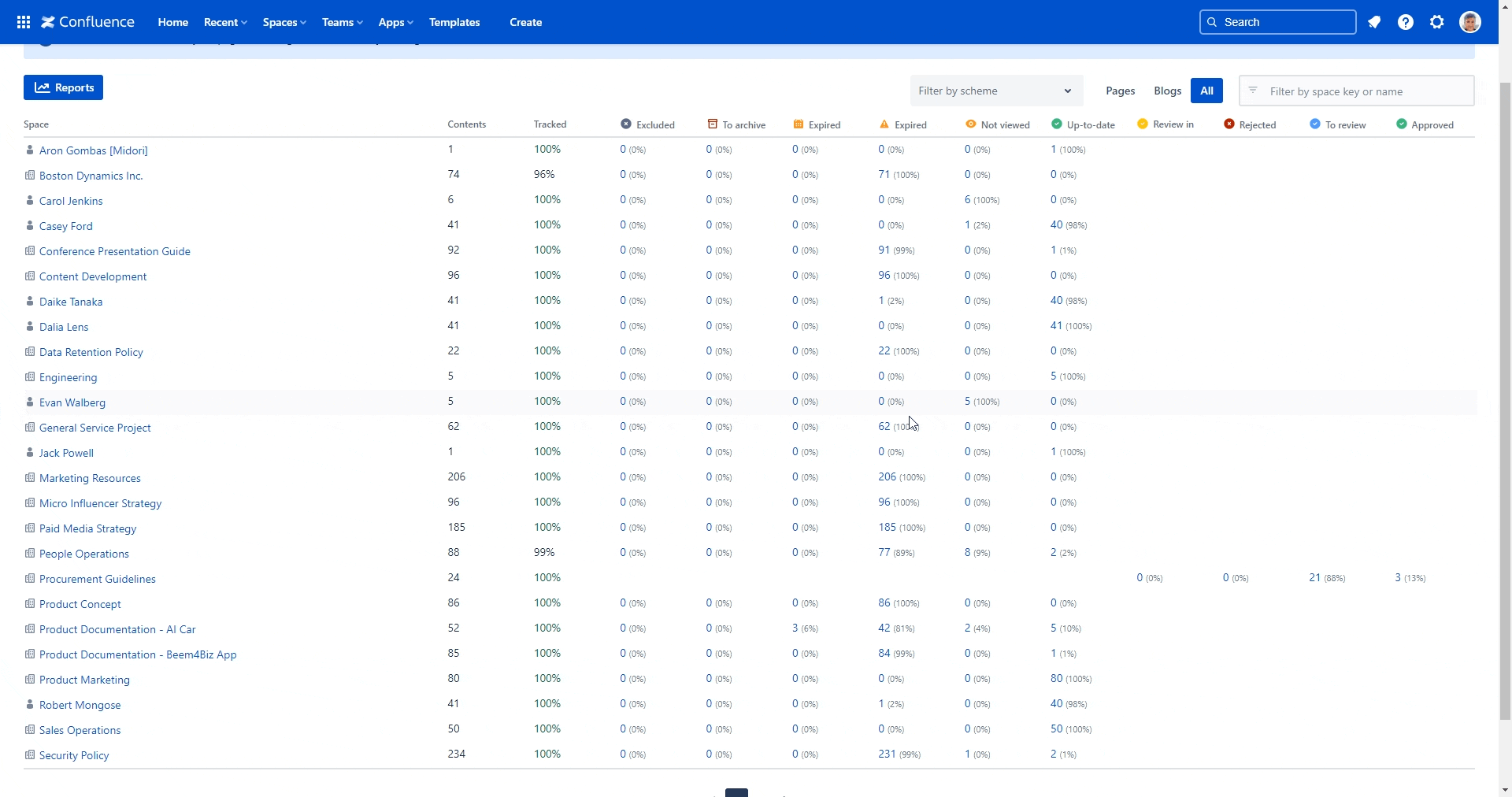Click the space icon beside Engineering
The image size is (1512, 797).
pos(30,377)
